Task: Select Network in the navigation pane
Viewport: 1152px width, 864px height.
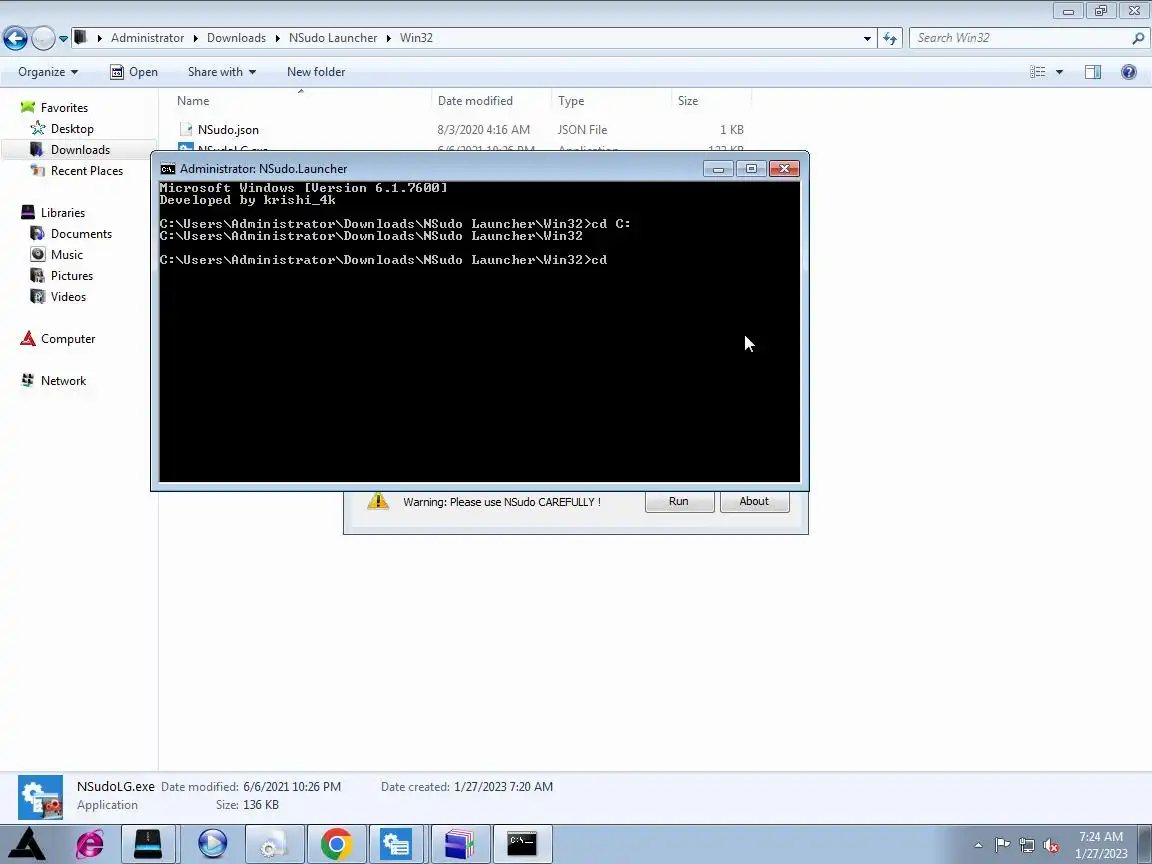Action: (63, 381)
